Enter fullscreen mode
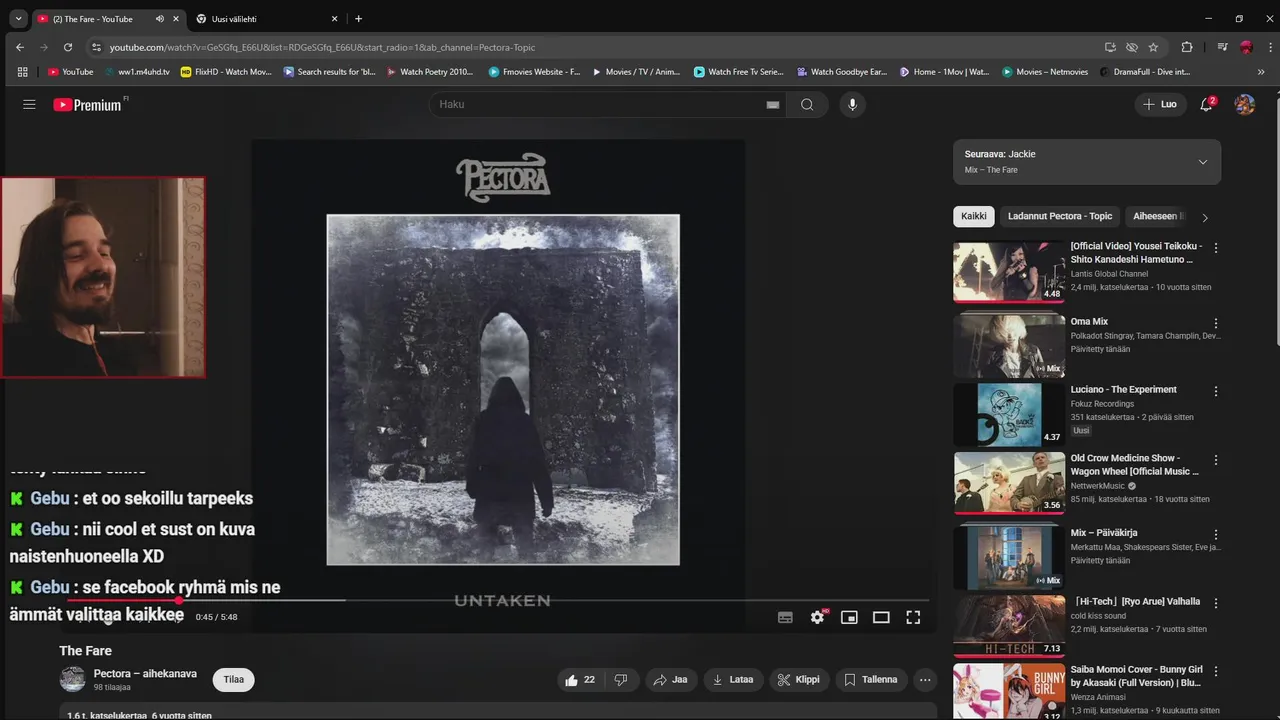 tap(913, 617)
